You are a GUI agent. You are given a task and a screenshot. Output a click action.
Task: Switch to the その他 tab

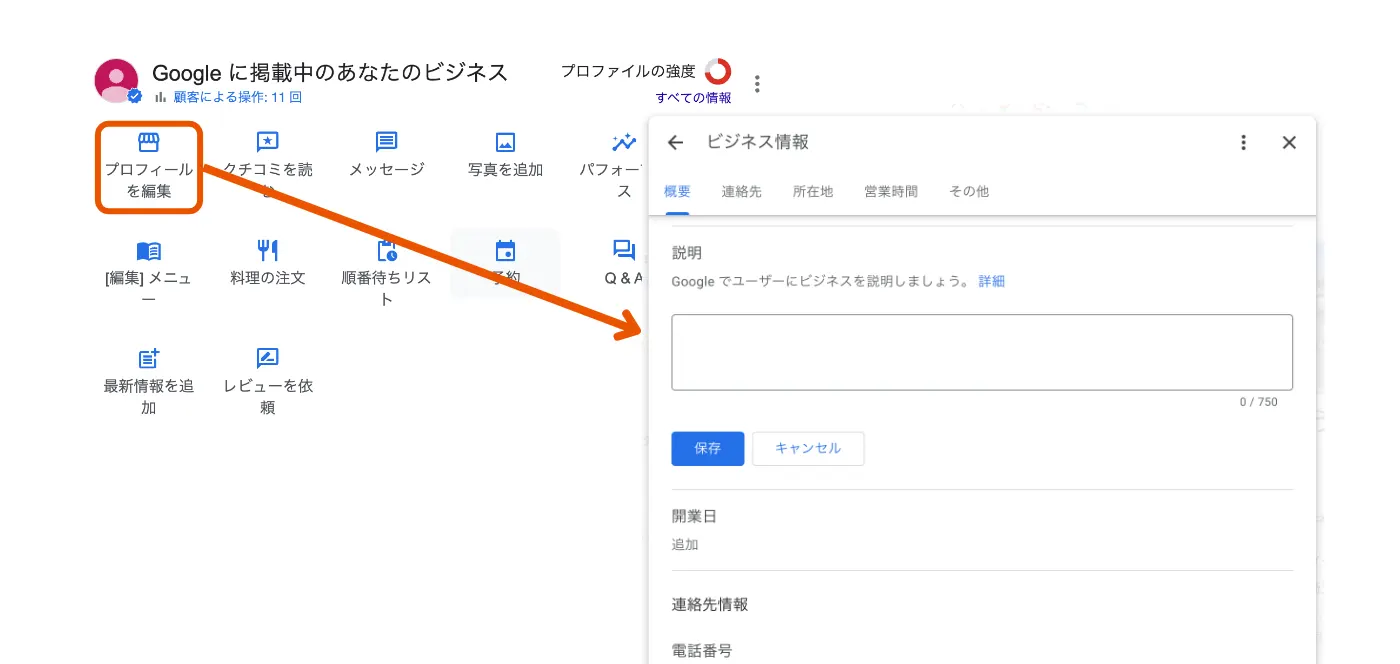969,191
